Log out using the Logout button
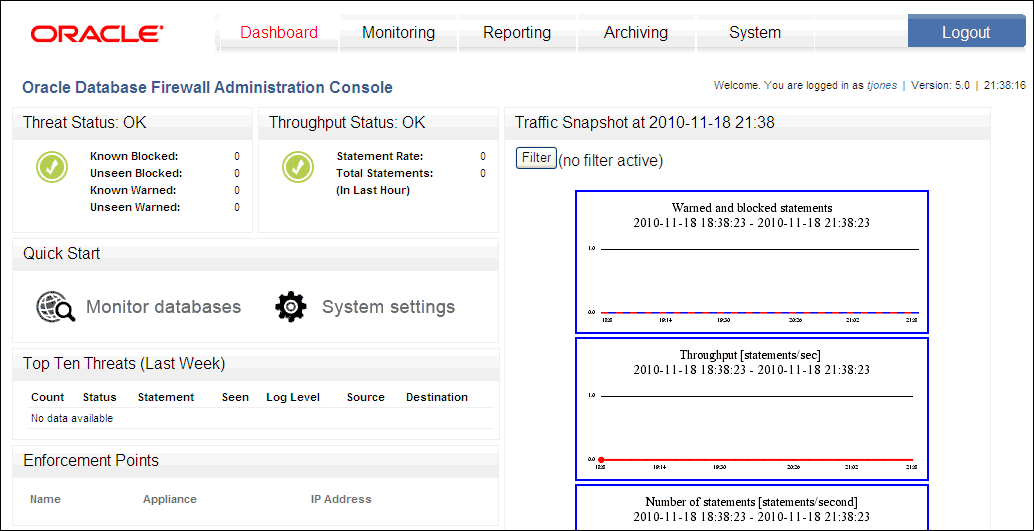Screen dimensions: 1034x531 tap(965, 32)
